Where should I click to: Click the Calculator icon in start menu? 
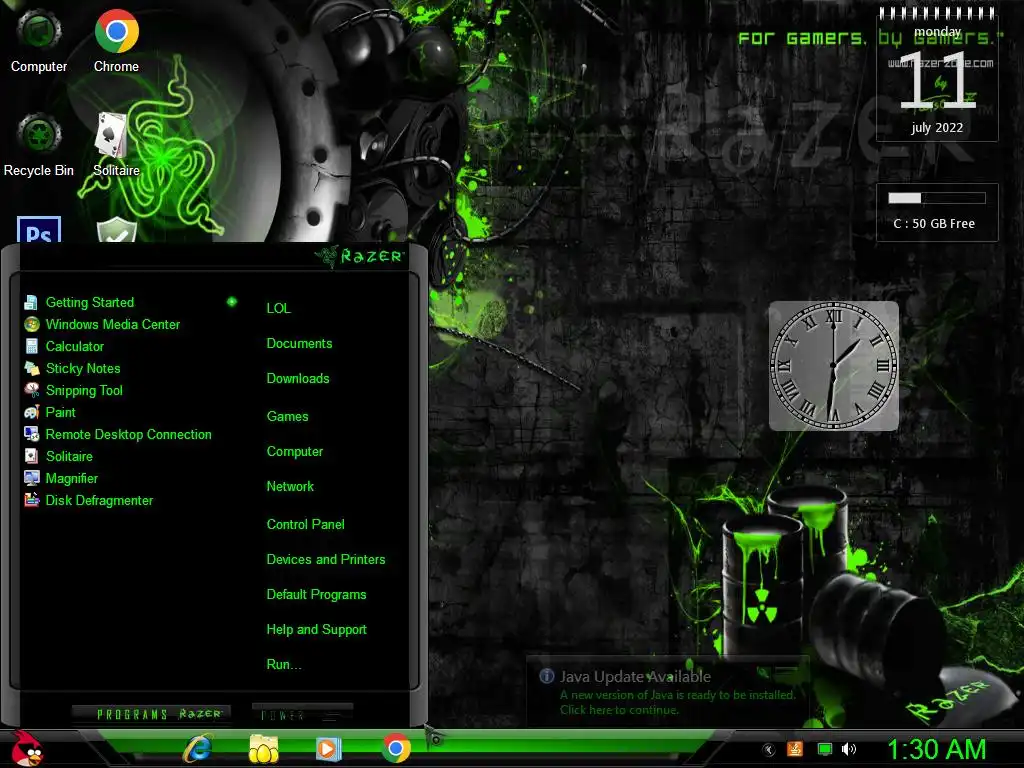[31, 346]
